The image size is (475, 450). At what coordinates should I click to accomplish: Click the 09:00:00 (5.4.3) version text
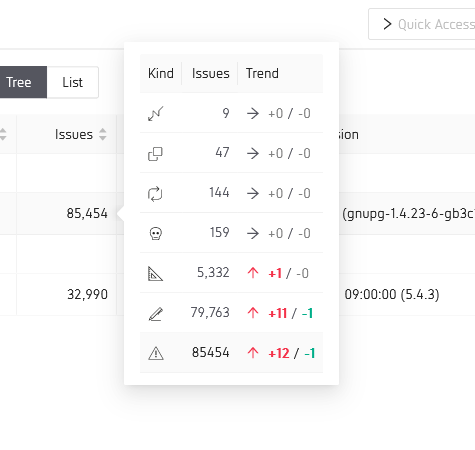(392, 294)
